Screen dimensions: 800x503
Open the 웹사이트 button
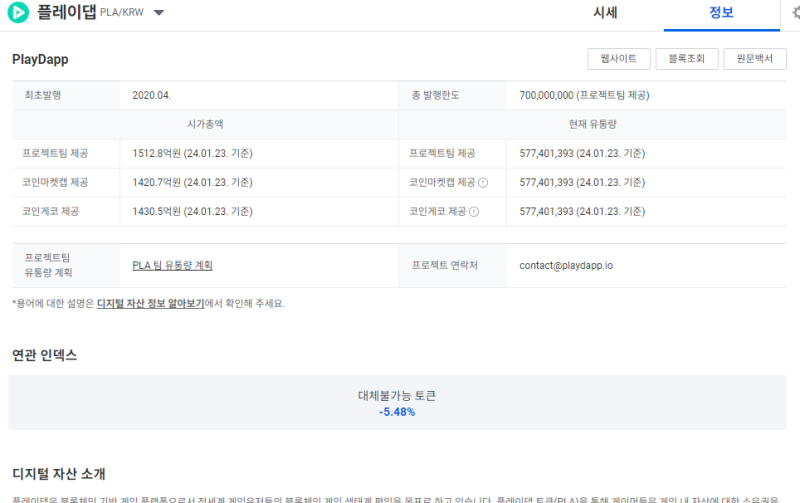[618, 59]
